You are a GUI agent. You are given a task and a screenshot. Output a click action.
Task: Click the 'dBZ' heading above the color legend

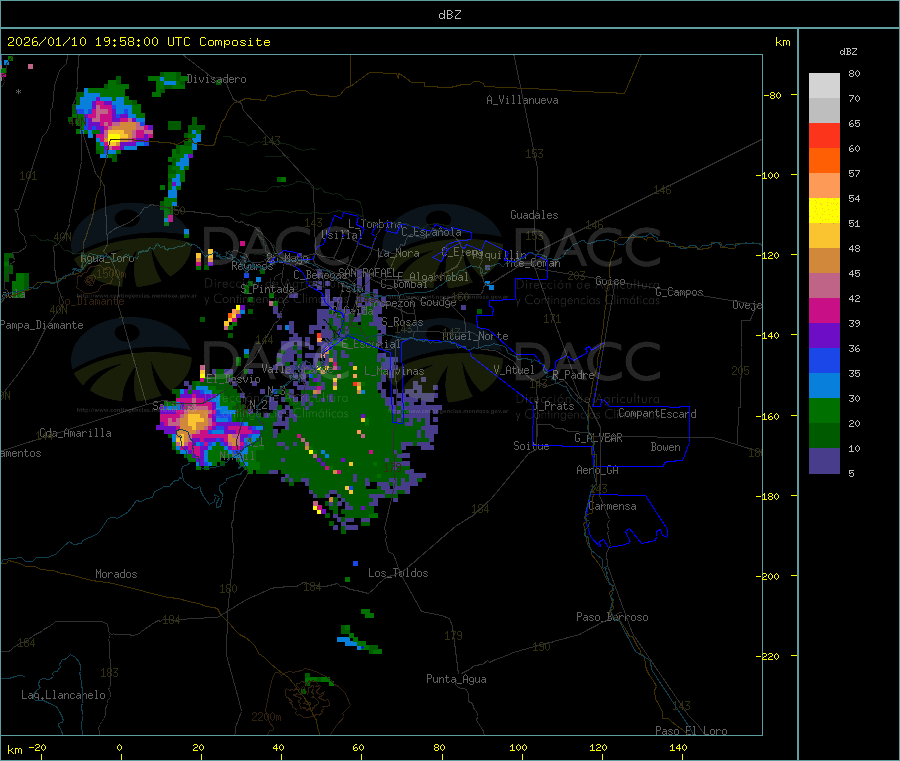[x=848, y=52]
